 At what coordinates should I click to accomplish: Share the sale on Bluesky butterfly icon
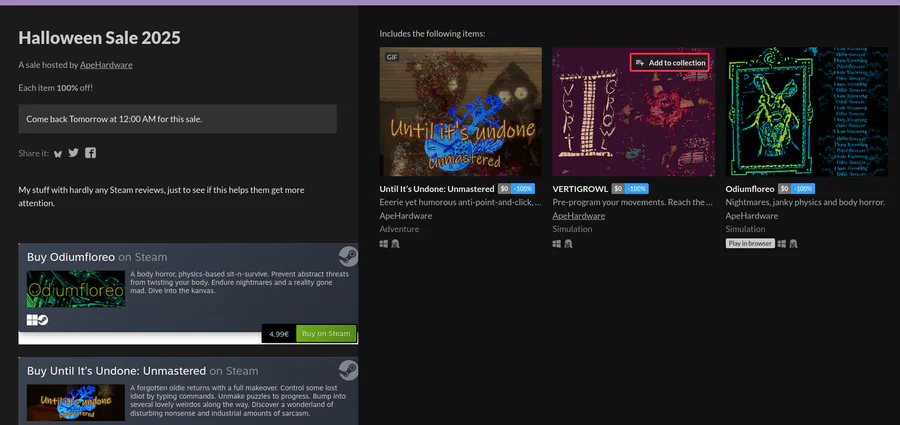coord(58,153)
